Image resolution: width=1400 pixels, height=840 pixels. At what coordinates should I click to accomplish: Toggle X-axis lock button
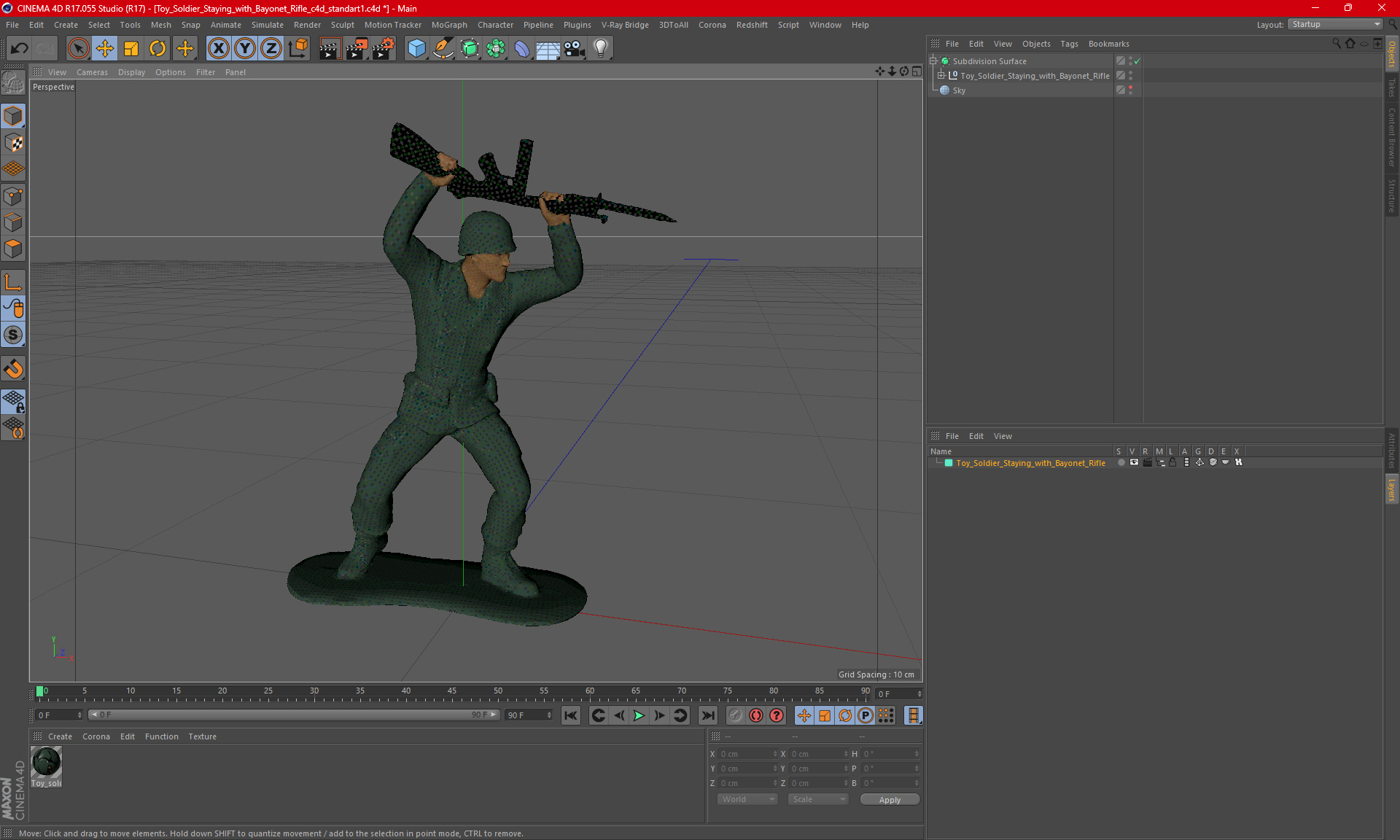point(218,49)
